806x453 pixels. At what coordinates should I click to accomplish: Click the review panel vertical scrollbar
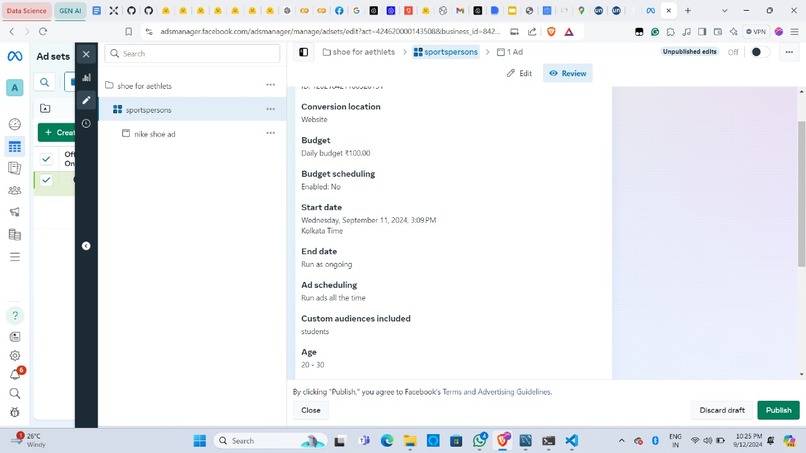(801, 194)
